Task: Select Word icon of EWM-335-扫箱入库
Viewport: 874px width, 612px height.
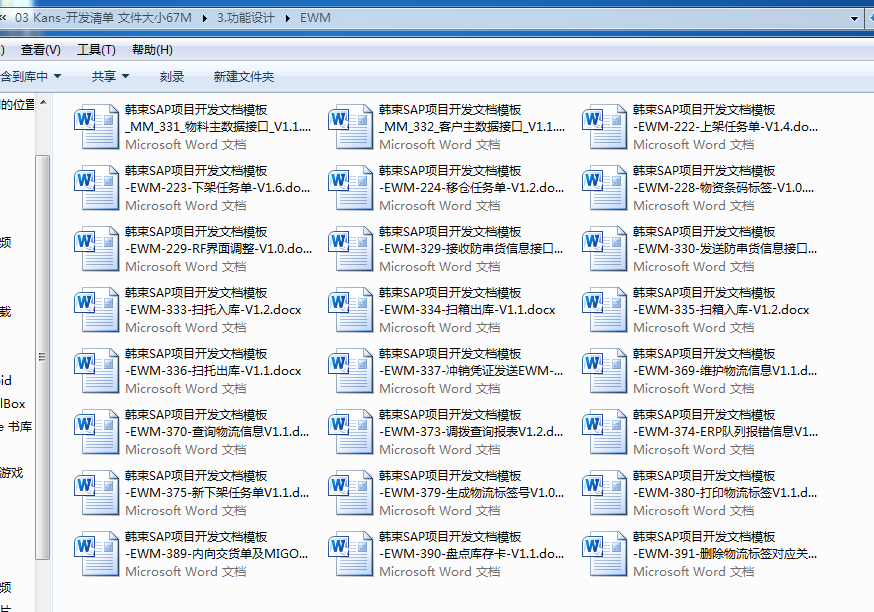Action: point(604,309)
